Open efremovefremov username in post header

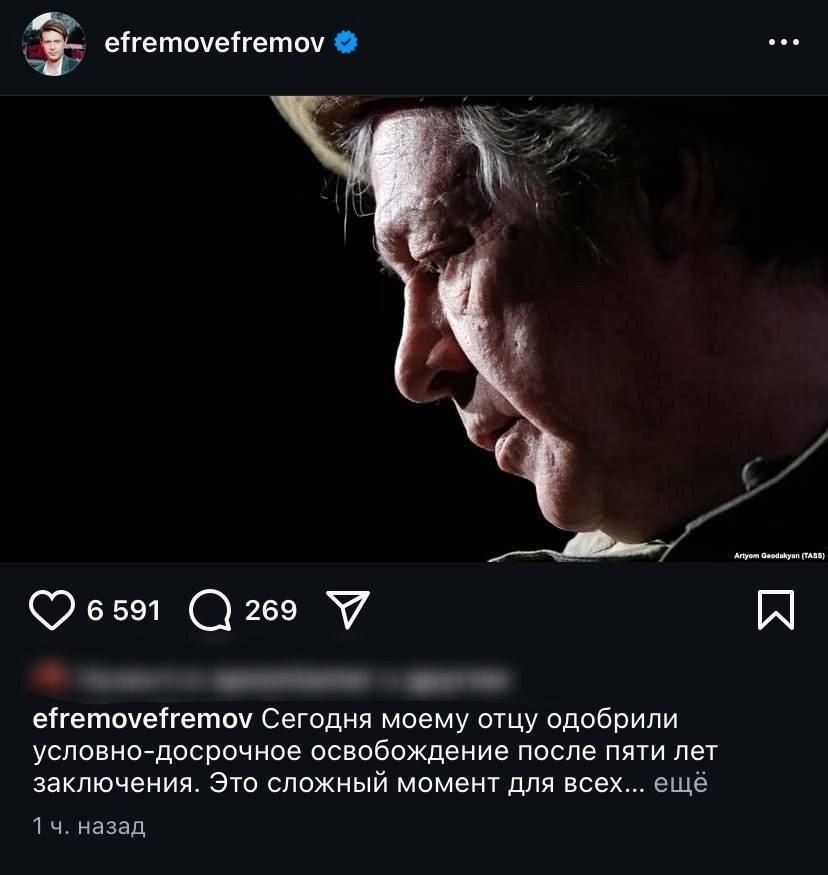(214, 43)
